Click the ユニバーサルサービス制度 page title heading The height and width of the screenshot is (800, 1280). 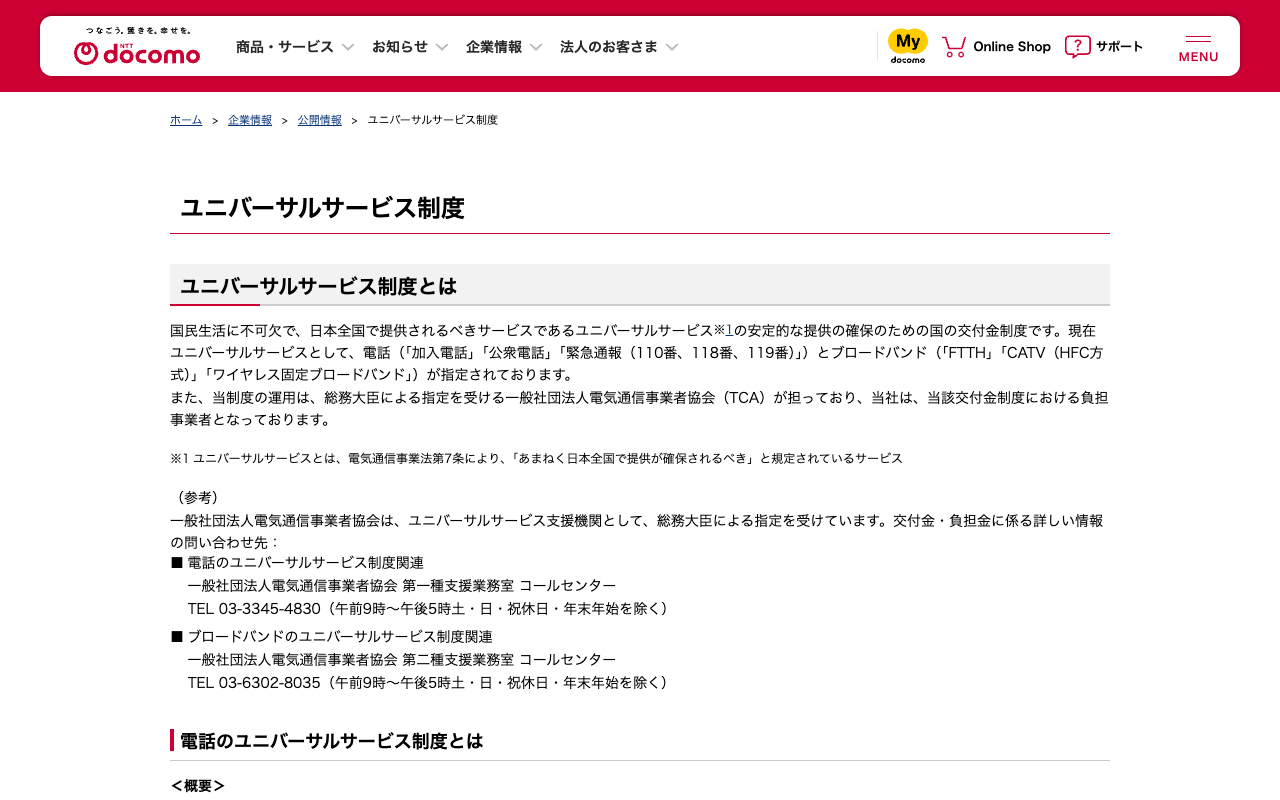(322, 208)
